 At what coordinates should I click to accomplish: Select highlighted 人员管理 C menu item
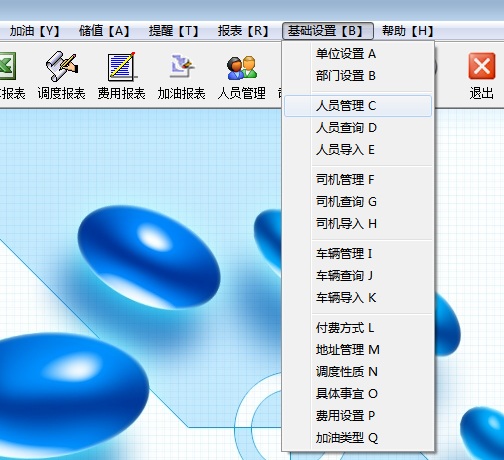coord(358,106)
